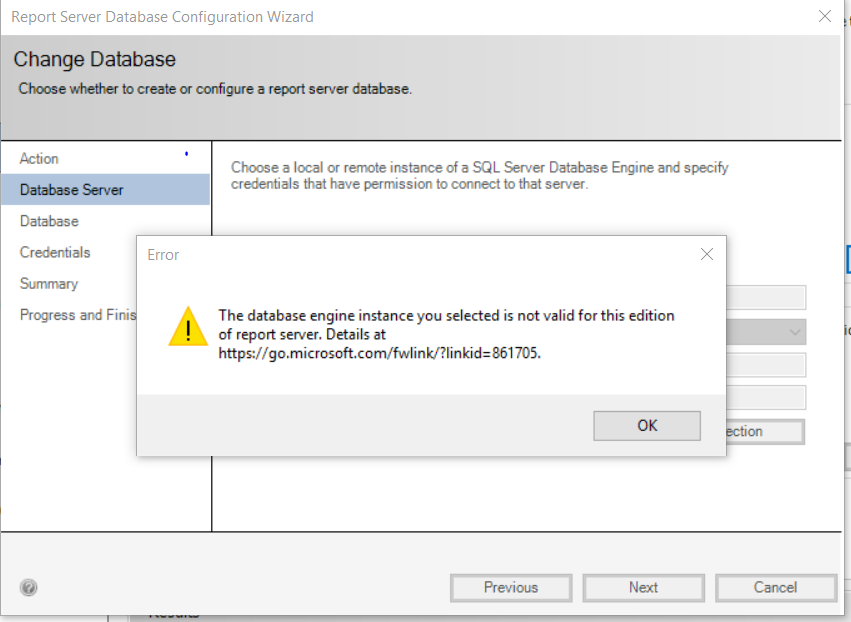This screenshot has height=622, width=851.
Task: Go back with the Previous button
Action: click(x=511, y=588)
